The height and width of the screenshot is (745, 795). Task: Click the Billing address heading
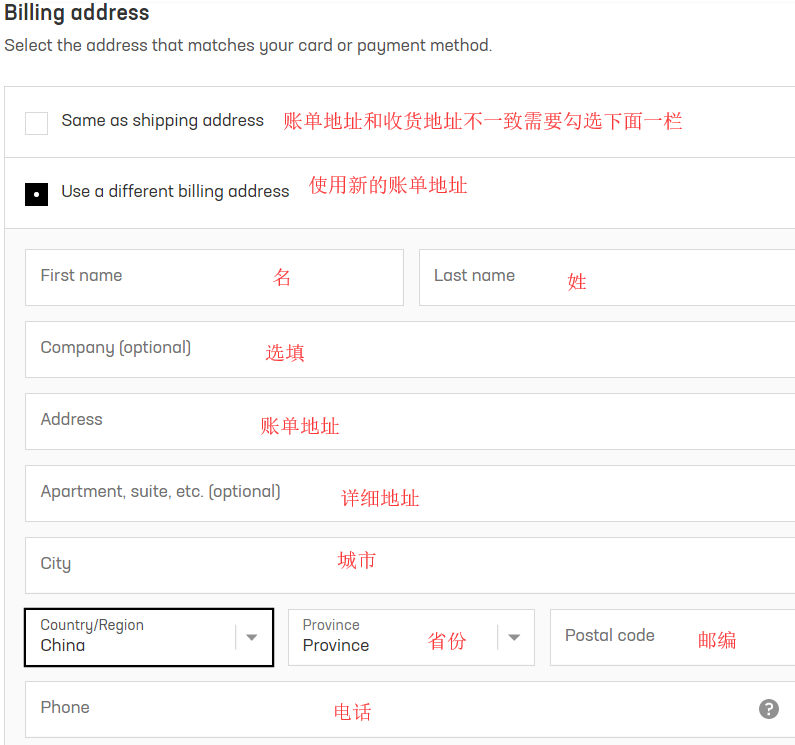point(77,14)
